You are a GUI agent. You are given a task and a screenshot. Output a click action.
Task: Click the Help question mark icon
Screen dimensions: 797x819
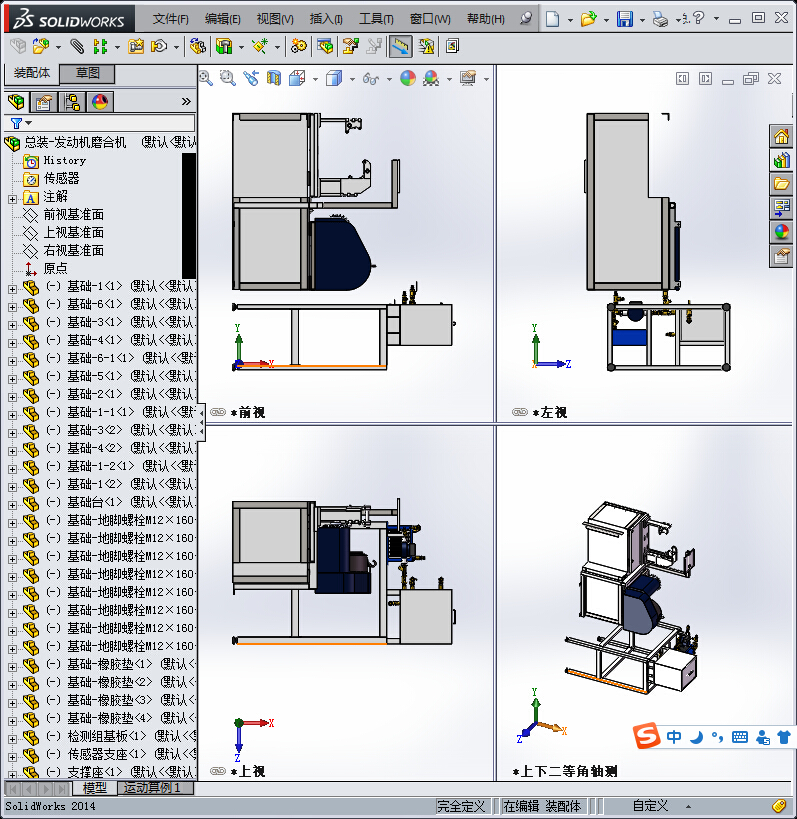pyautogui.click(x=699, y=18)
